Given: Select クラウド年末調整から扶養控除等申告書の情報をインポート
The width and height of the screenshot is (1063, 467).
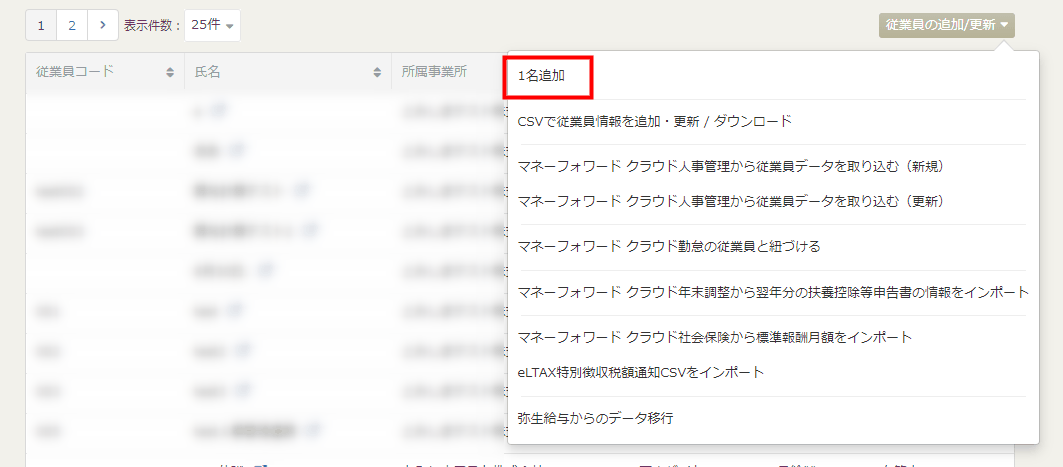Looking at the screenshot, I should 773,292.
